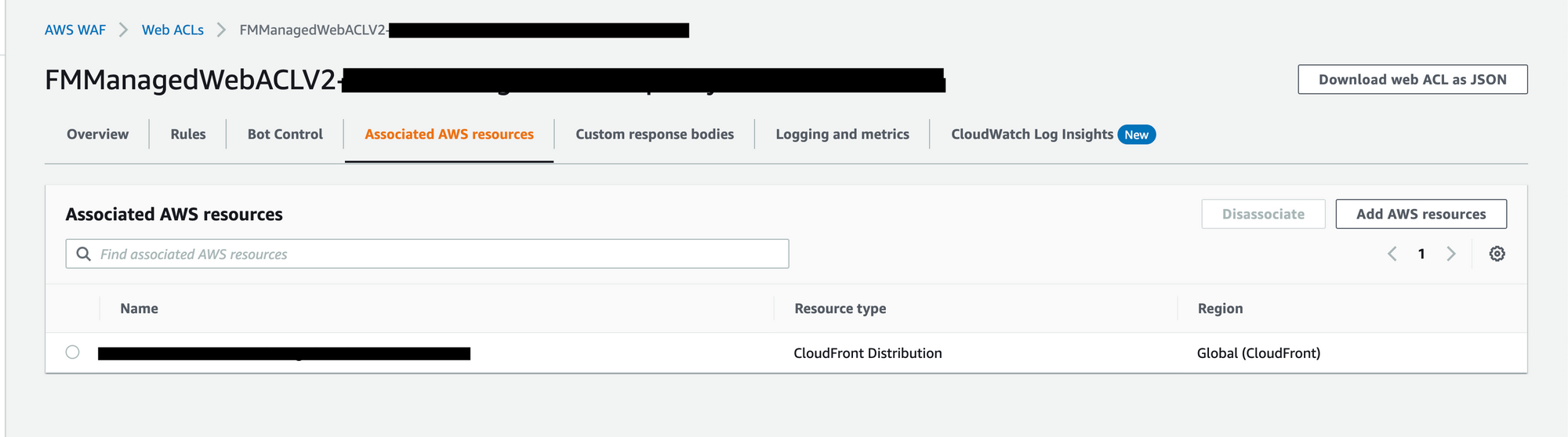Viewport: 1568px width, 437px height.
Task: Click the Global (CloudFront) region cell
Action: pos(1258,353)
